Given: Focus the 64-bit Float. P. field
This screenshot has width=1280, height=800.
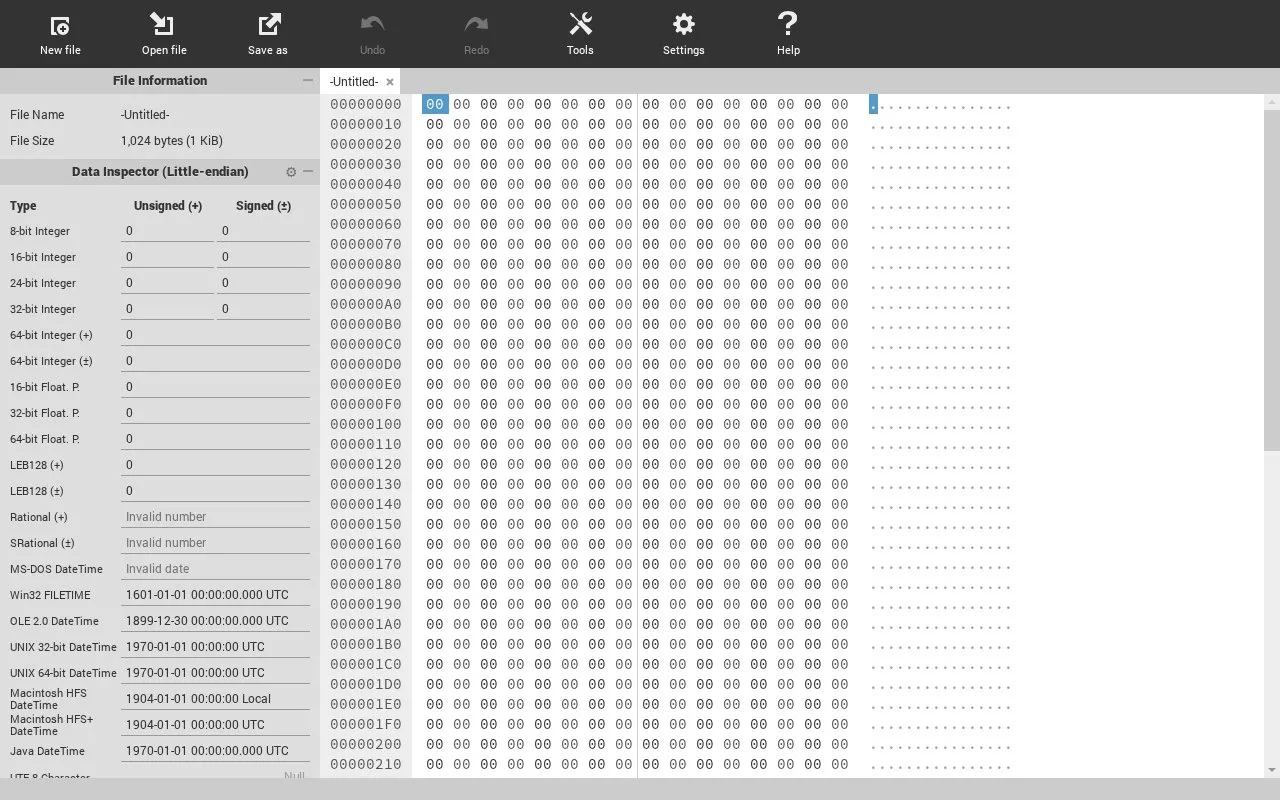Looking at the screenshot, I should 215,439.
